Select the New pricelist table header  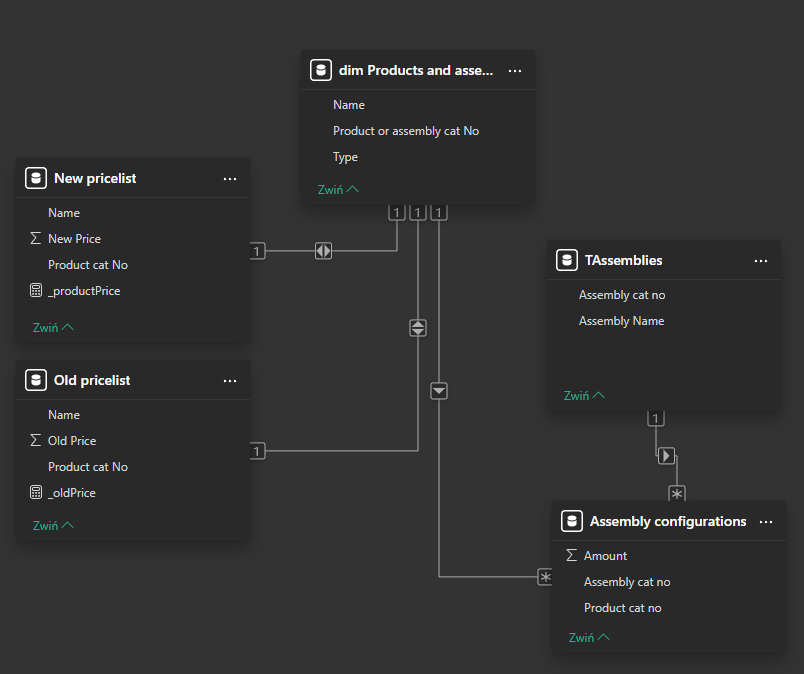[133, 179]
